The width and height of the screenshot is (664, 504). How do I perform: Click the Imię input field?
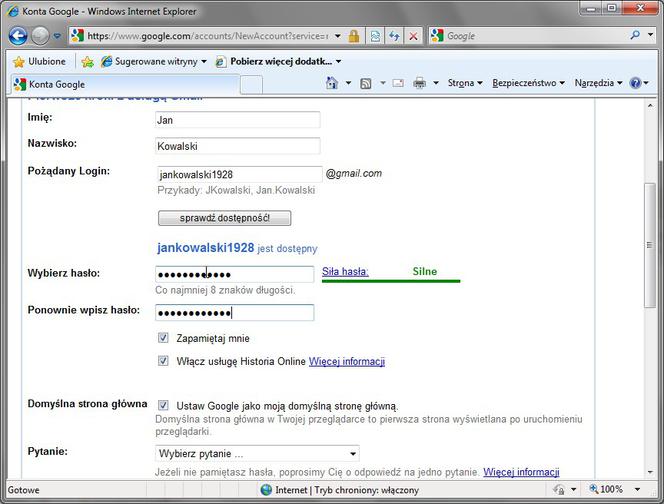pyautogui.click(x=238, y=119)
